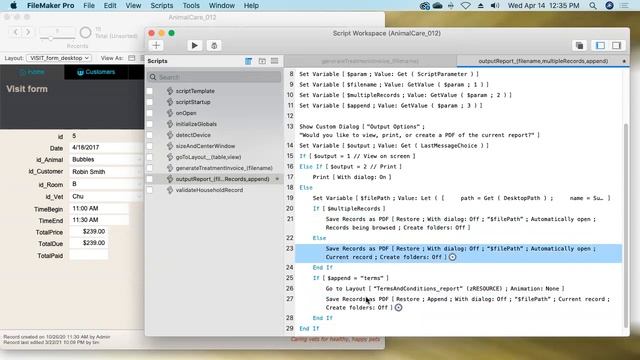Toggle checkbox for onOpen
The width and height of the screenshot is (640, 360).
[150, 113]
